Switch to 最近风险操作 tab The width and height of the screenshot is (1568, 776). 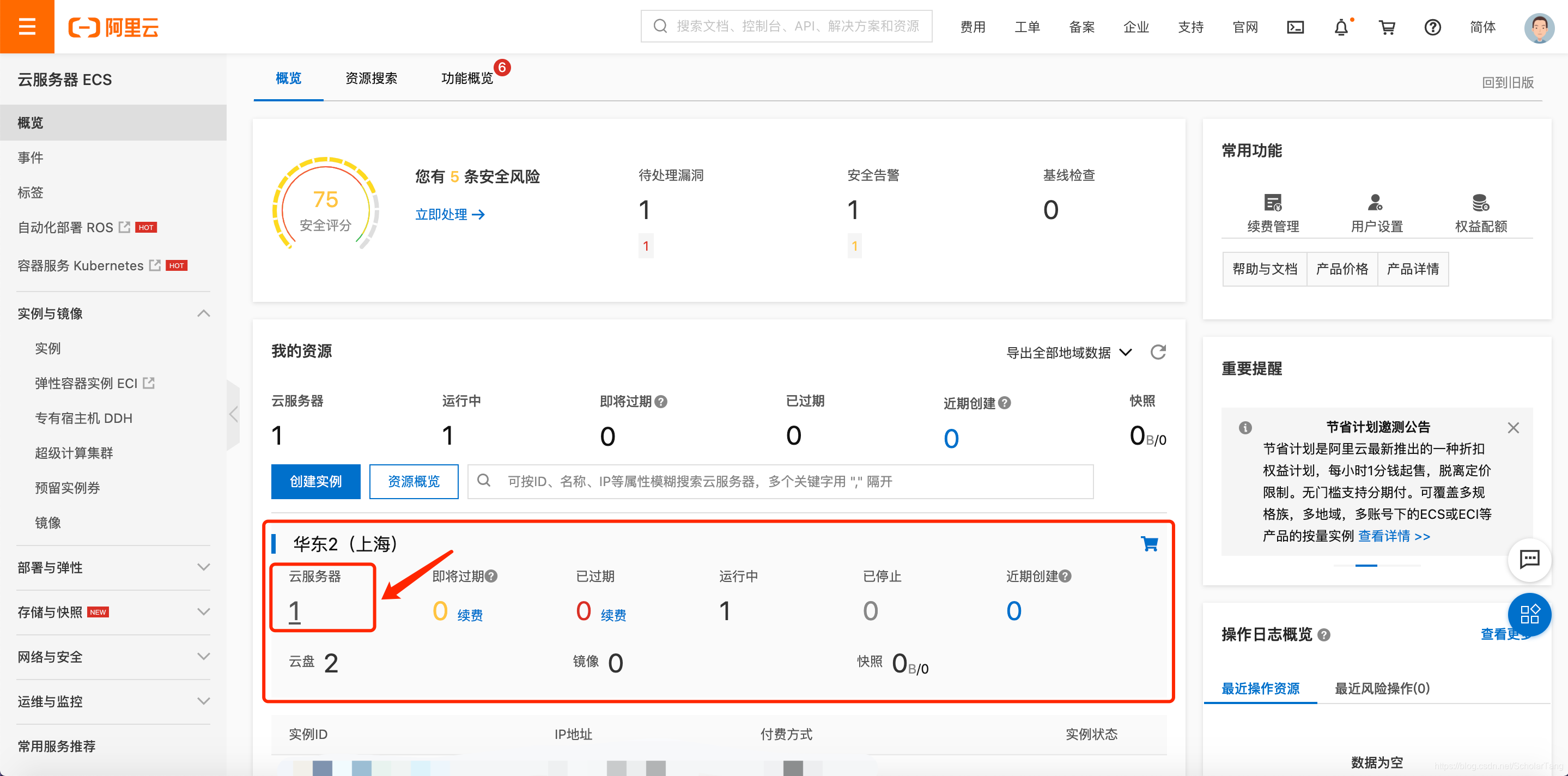pyautogui.click(x=1382, y=688)
